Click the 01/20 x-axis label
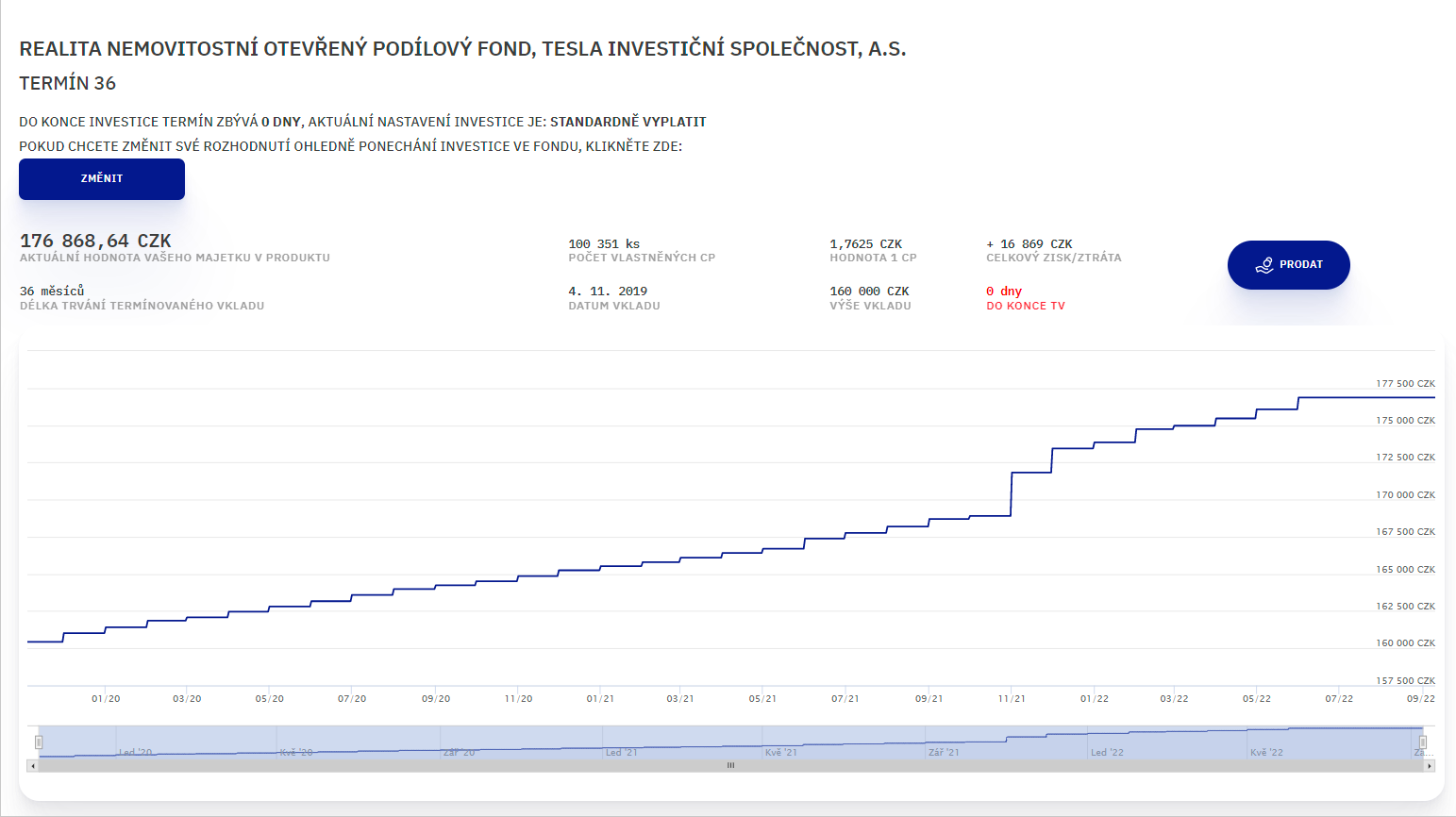Image resolution: width=1456 pixels, height=817 pixels. (x=106, y=699)
